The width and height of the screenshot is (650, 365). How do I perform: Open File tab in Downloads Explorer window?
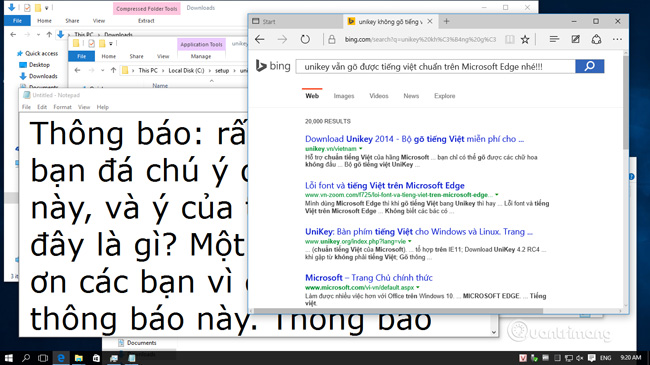coord(17,20)
